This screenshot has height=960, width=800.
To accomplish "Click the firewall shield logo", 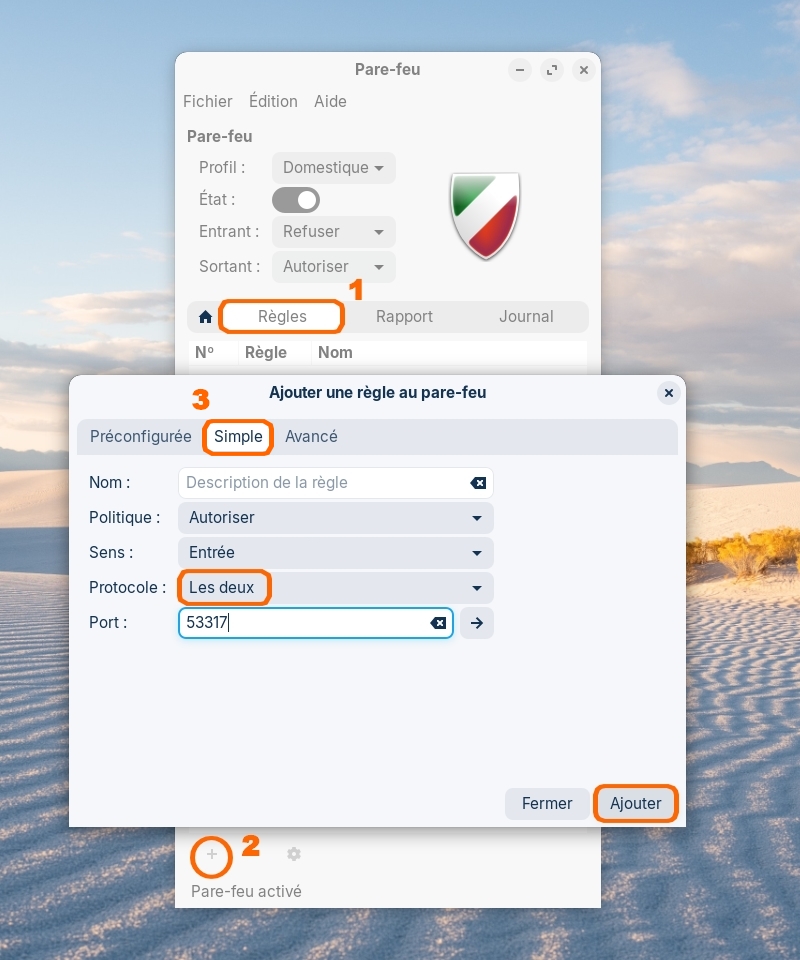I will (485, 215).
